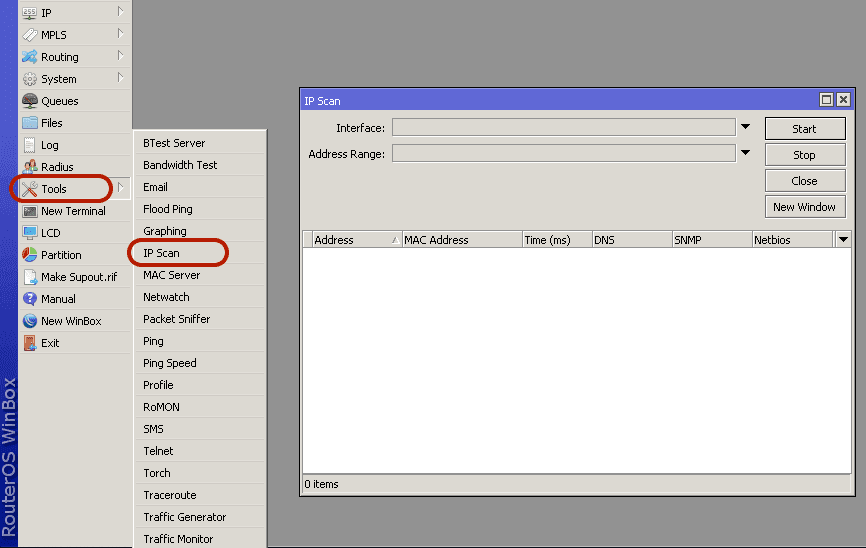
Task: Click the Make Supout.rif icon
Action: pos(29,277)
